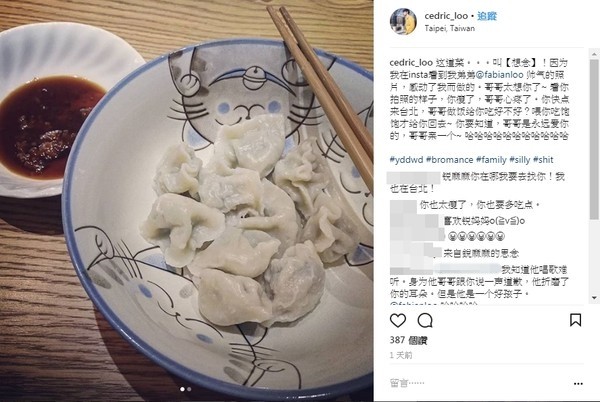
Task: Like the post with the heart icon
Action: tap(398, 320)
